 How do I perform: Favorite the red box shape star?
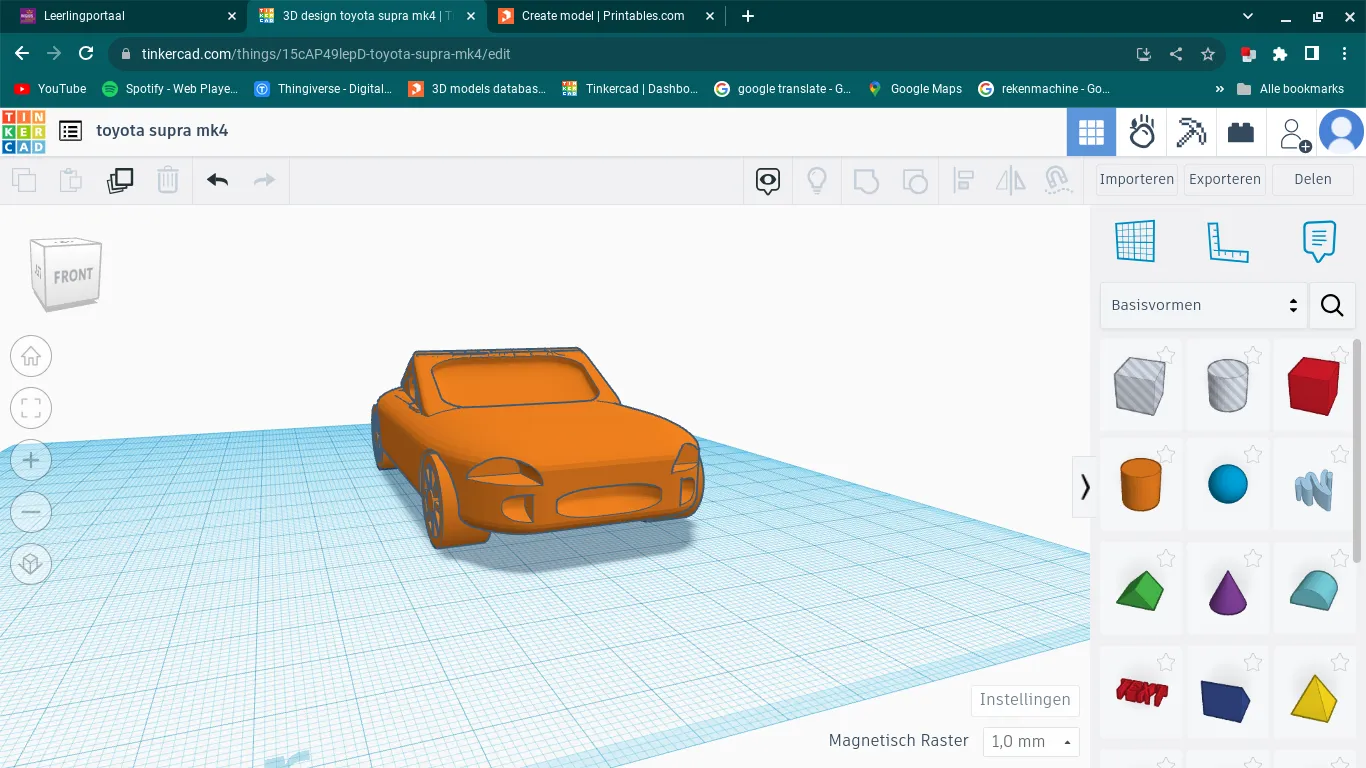(x=1340, y=355)
